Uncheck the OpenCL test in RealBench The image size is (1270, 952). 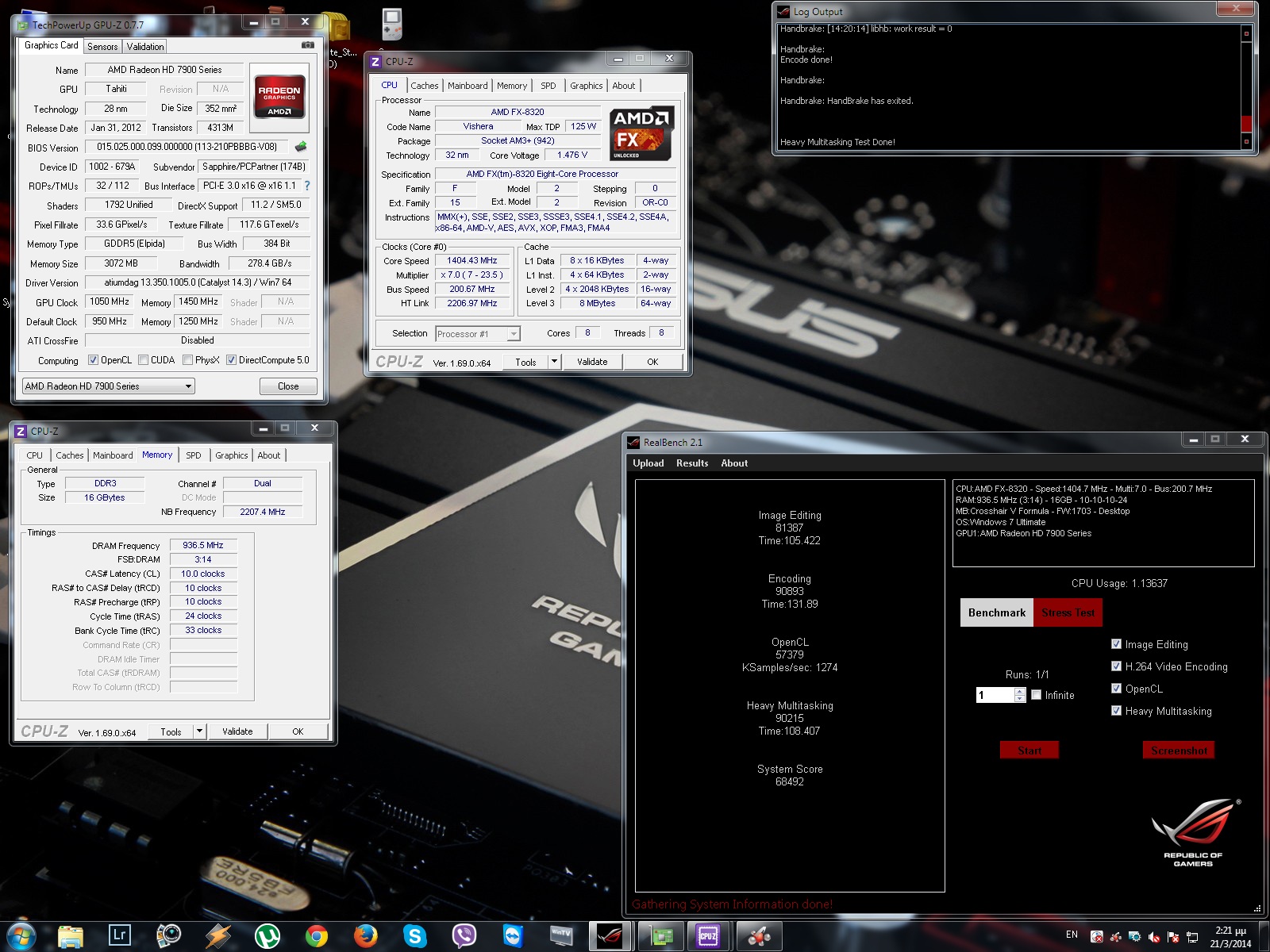(1116, 689)
